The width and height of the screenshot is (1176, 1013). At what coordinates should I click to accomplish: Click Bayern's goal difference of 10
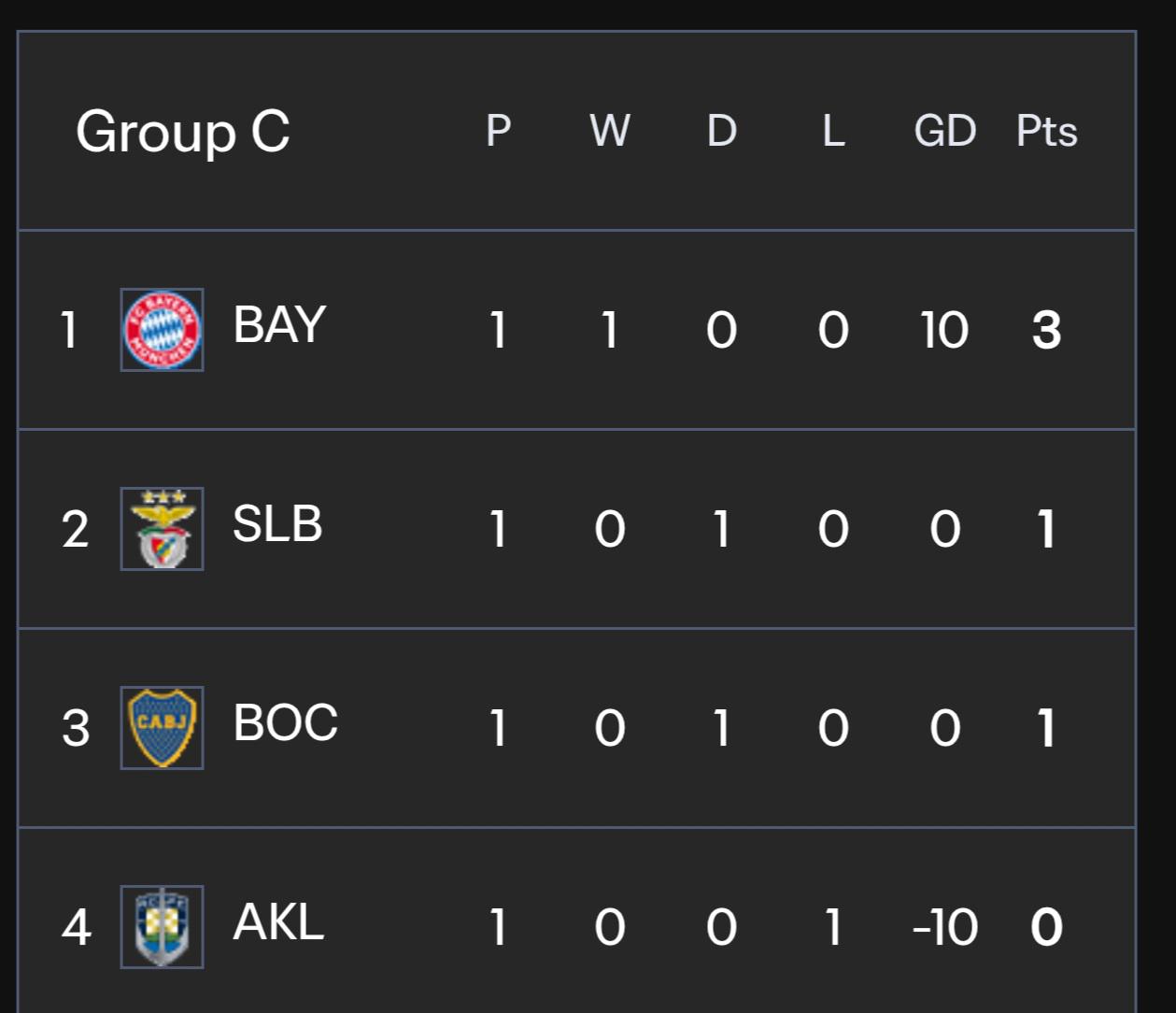[944, 331]
